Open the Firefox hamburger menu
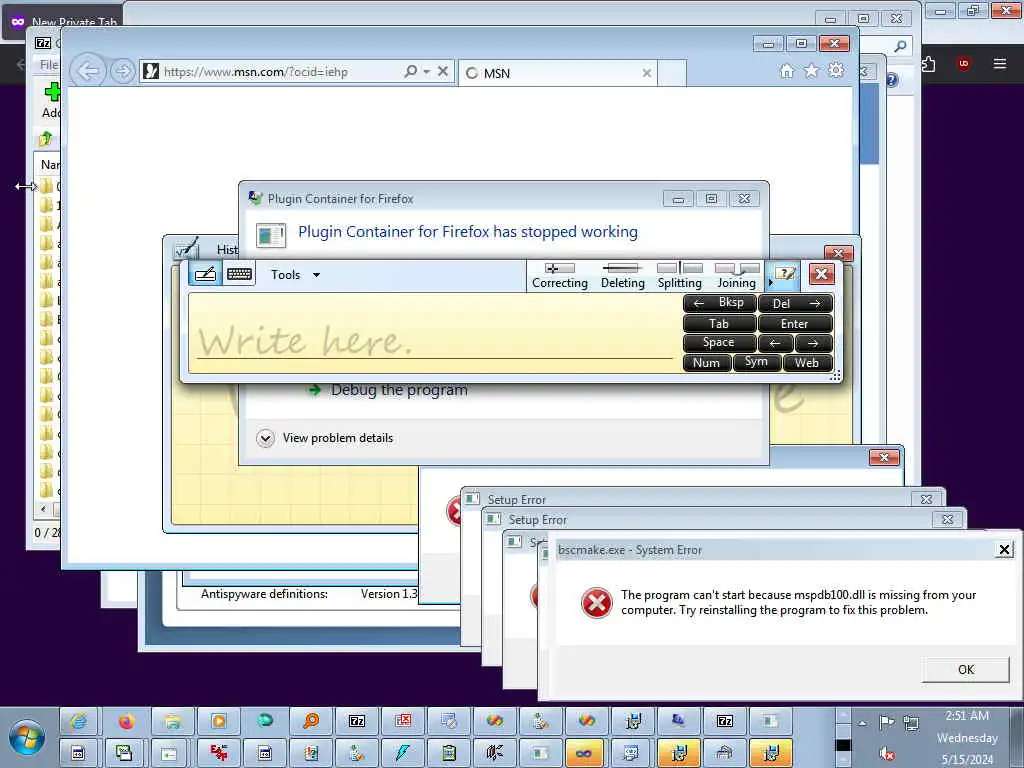The image size is (1024, 768). coord(999,63)
